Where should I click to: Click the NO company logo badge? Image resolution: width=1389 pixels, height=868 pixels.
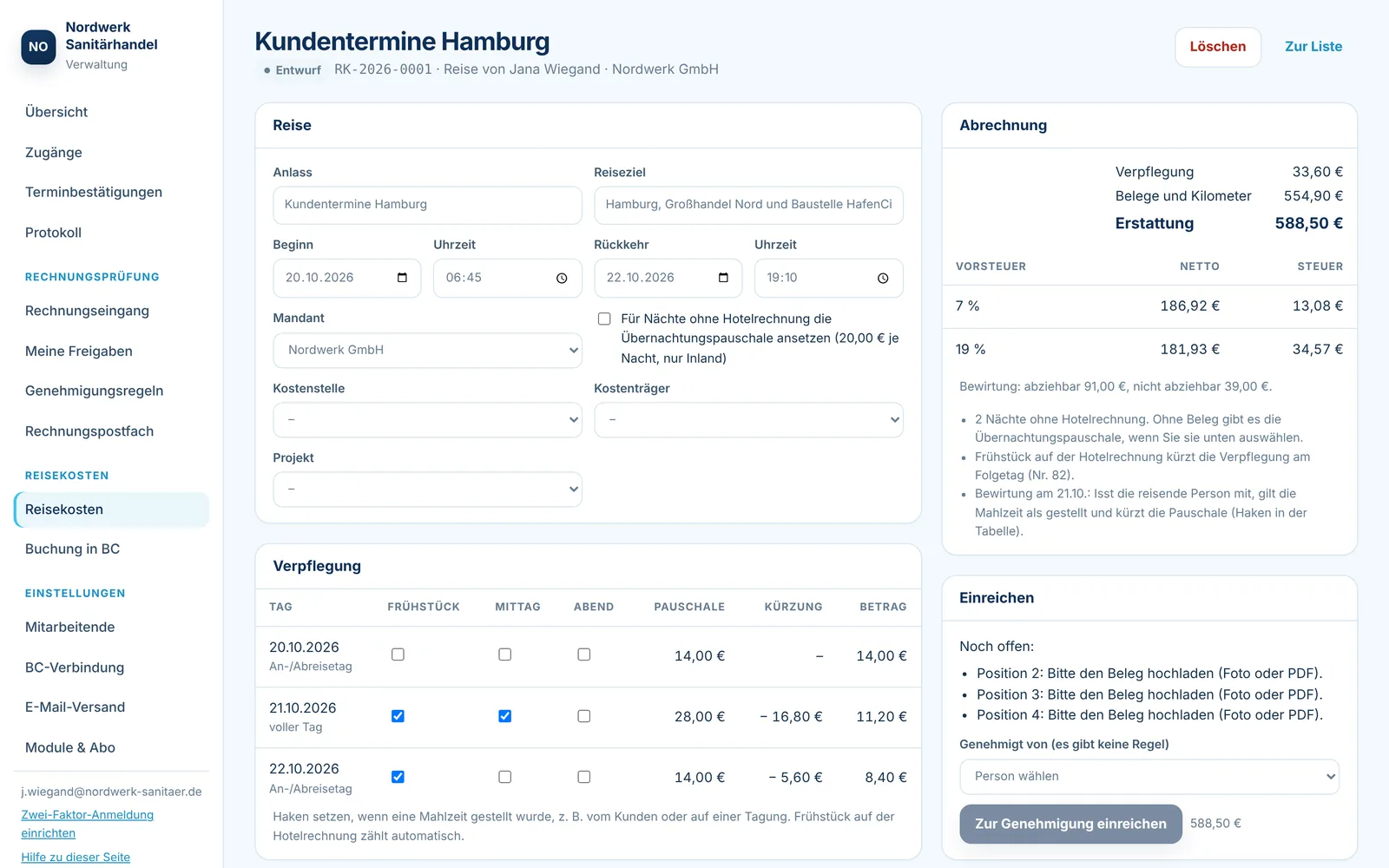pyautogui.click(x=38, y=47)
